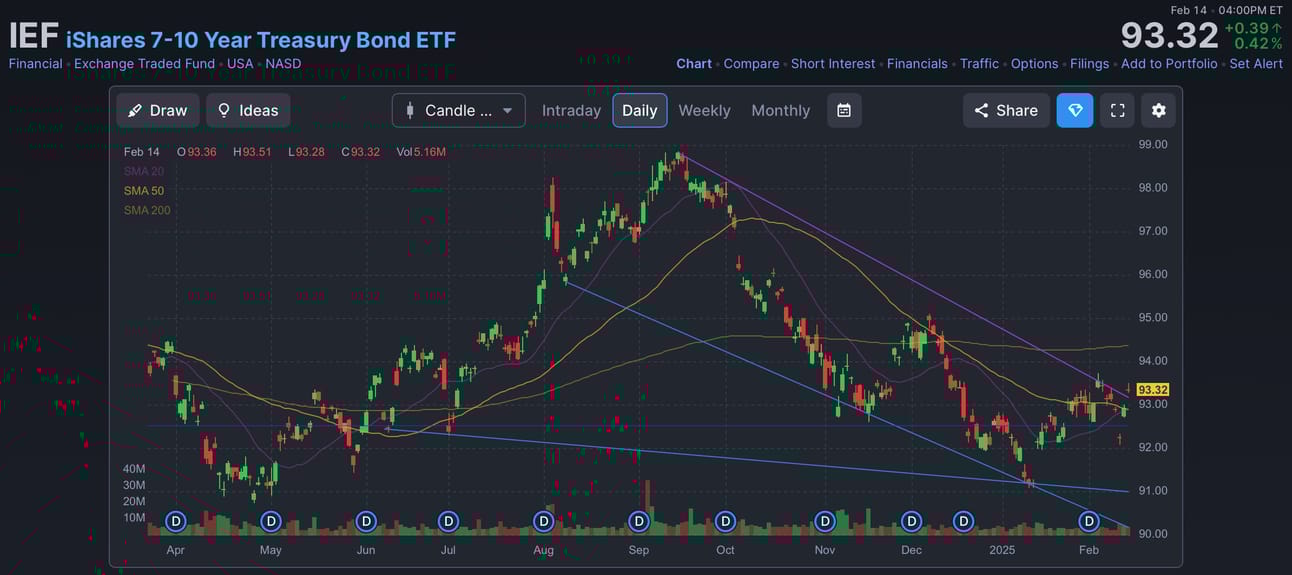The height and width of the screenshot is (575, 1292).
Task: Click the Financial sector link
Action: click(x=35, y=63)
